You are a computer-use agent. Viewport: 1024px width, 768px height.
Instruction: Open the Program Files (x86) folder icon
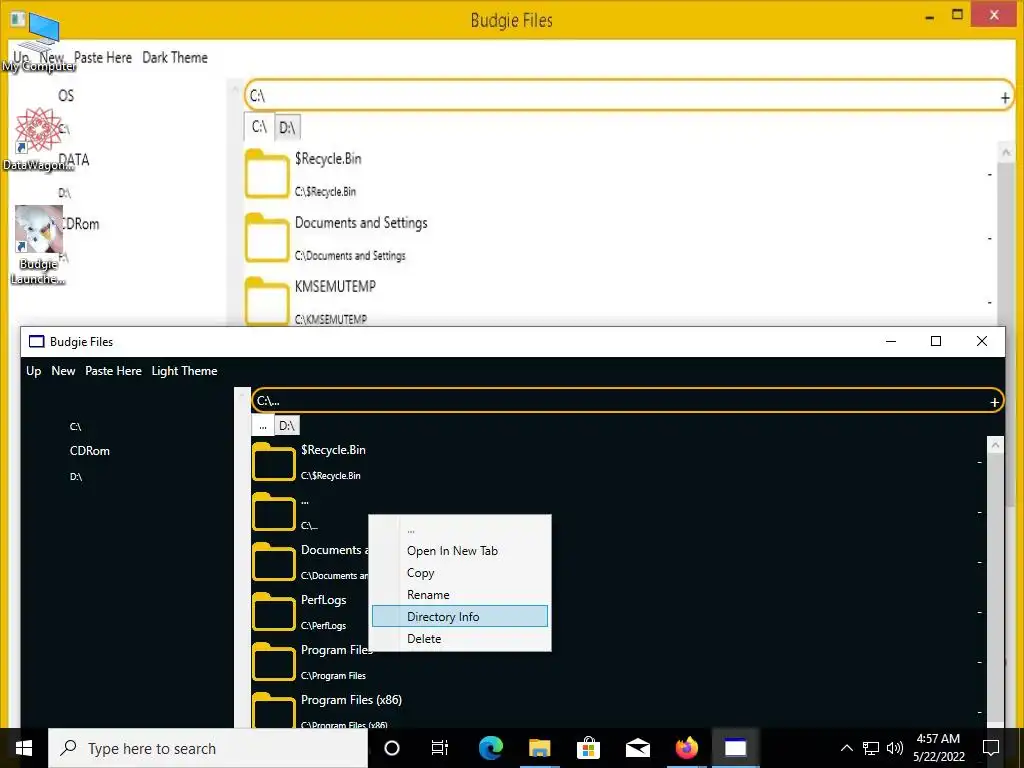274,711
